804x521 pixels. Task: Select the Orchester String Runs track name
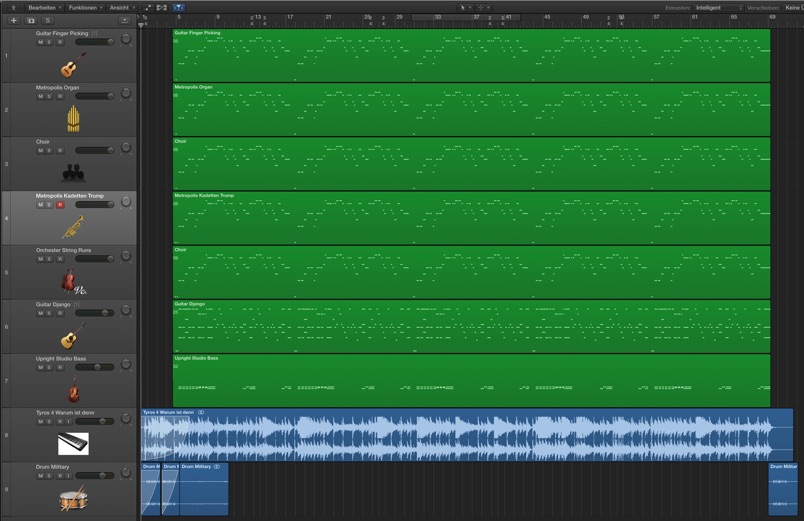pyautogui.click(x=63, y=250)
